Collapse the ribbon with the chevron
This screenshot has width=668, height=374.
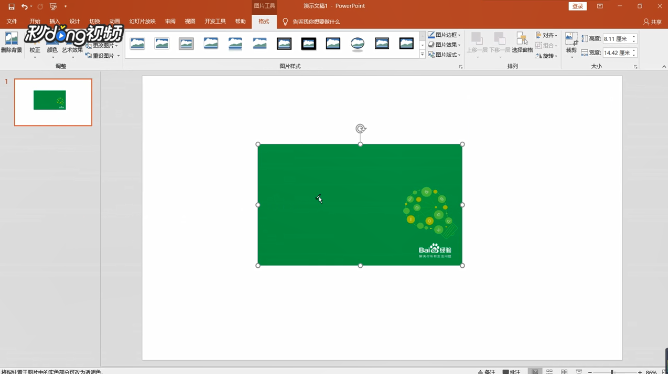pos(663,67)
